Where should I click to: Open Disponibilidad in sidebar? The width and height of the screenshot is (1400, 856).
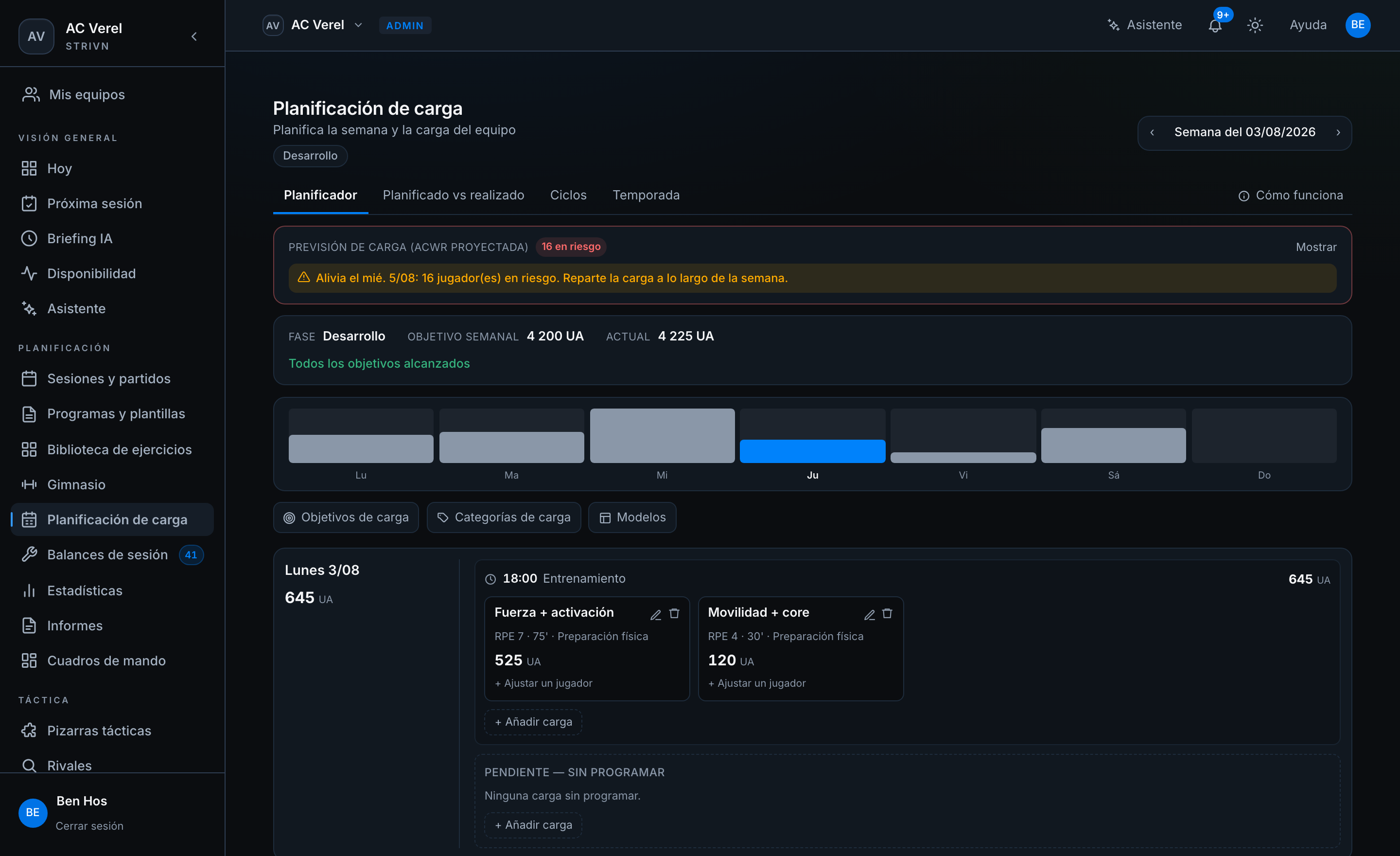(x=112, y=273)
